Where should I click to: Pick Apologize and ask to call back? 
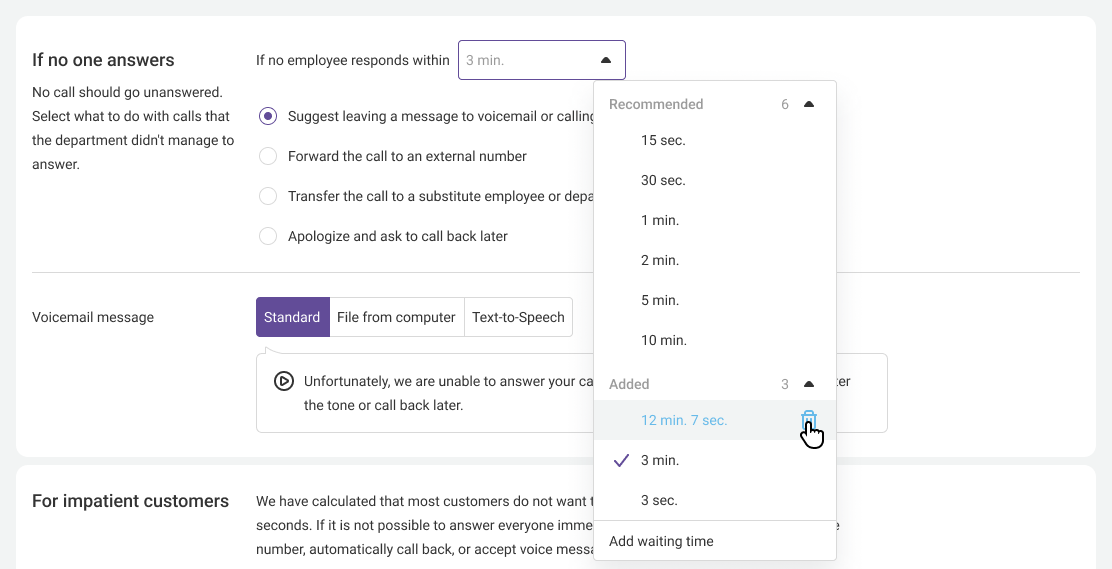268,236
